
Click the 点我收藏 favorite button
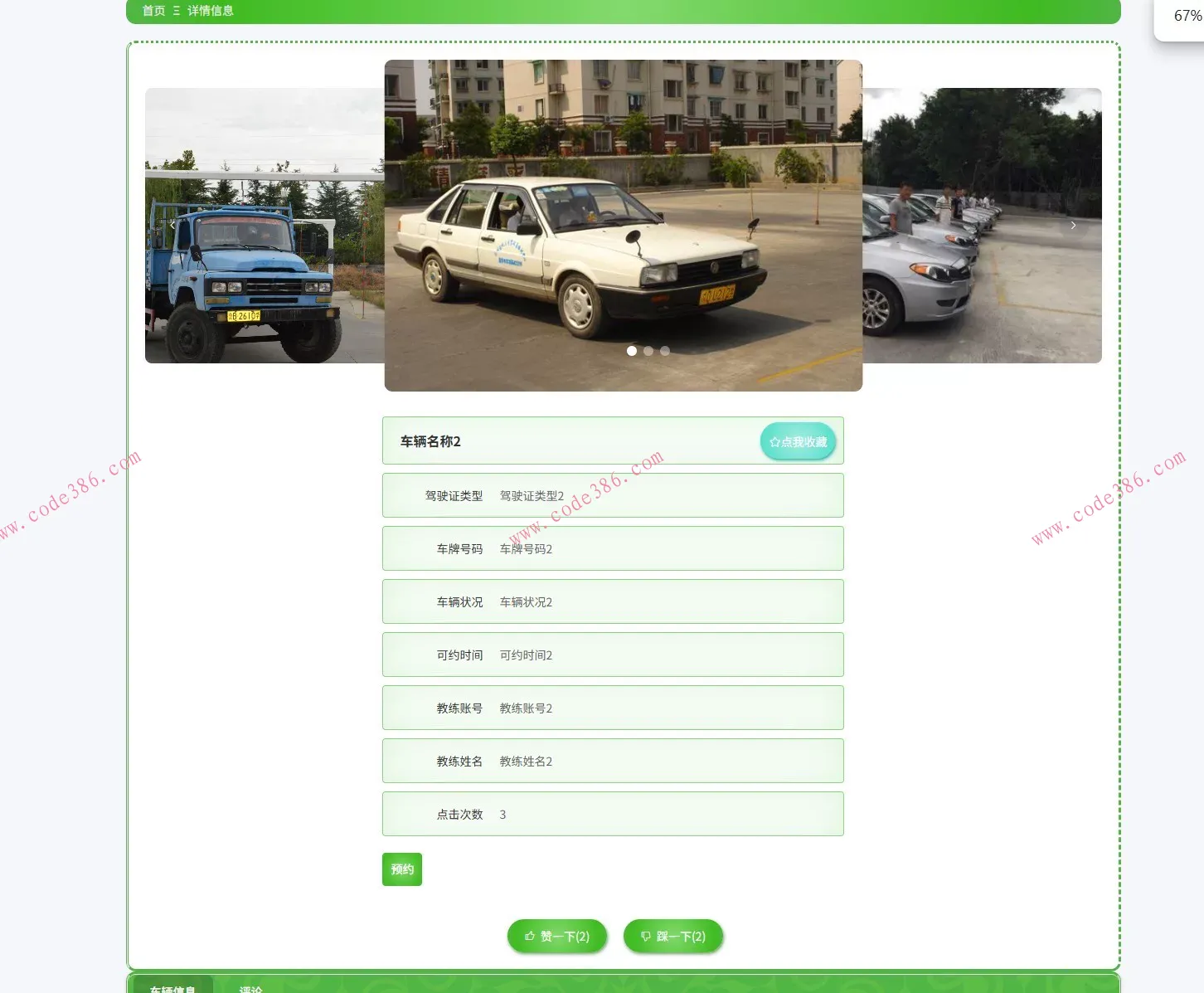(798, 442)
